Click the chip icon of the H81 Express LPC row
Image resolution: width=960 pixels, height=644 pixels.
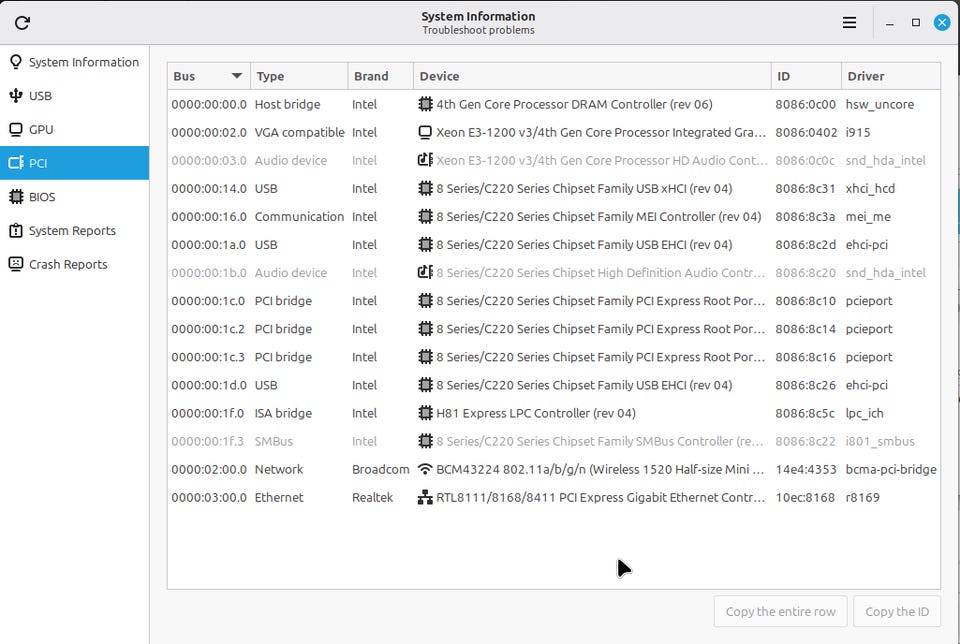click(425, 413)
